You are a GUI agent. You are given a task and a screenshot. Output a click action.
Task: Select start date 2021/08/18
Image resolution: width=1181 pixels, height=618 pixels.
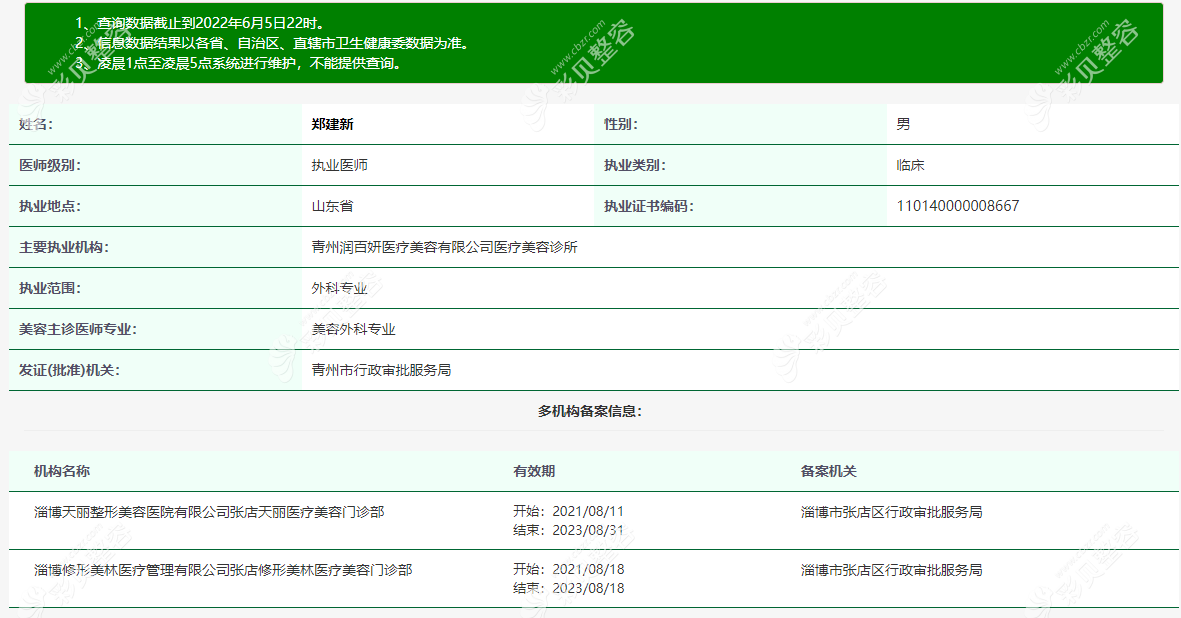[588, 570]
